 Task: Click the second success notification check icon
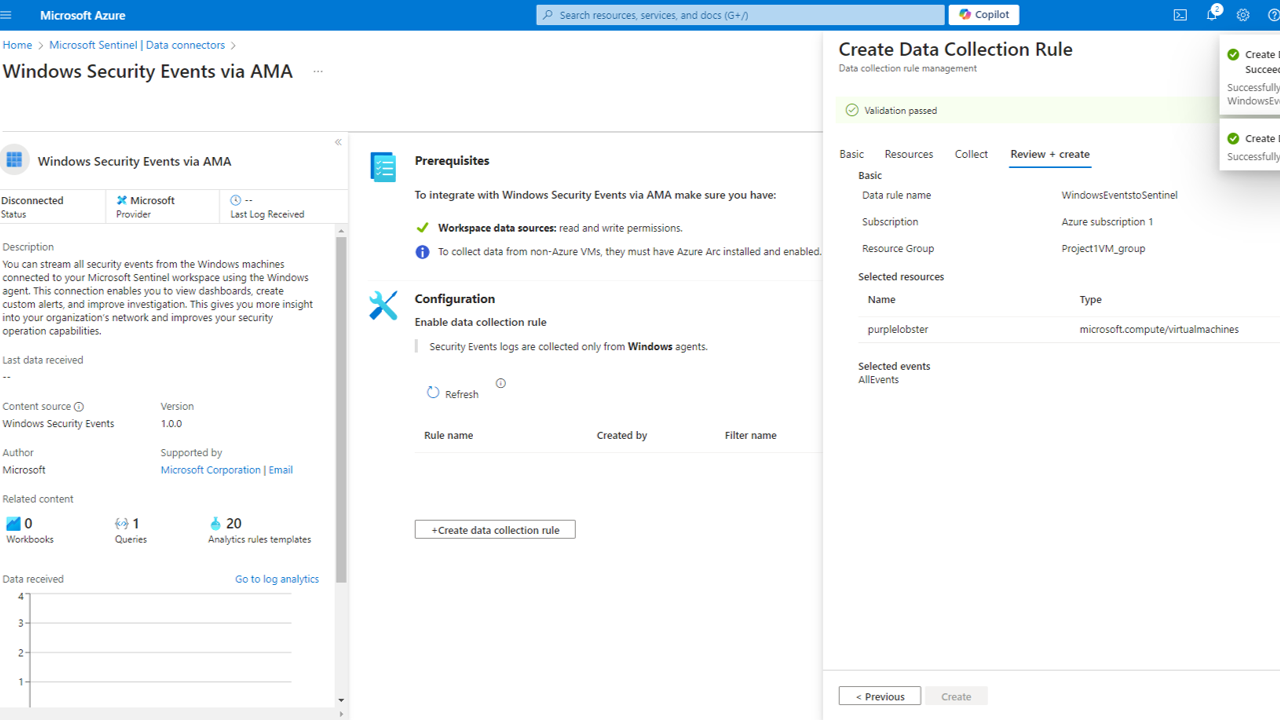1233,139
